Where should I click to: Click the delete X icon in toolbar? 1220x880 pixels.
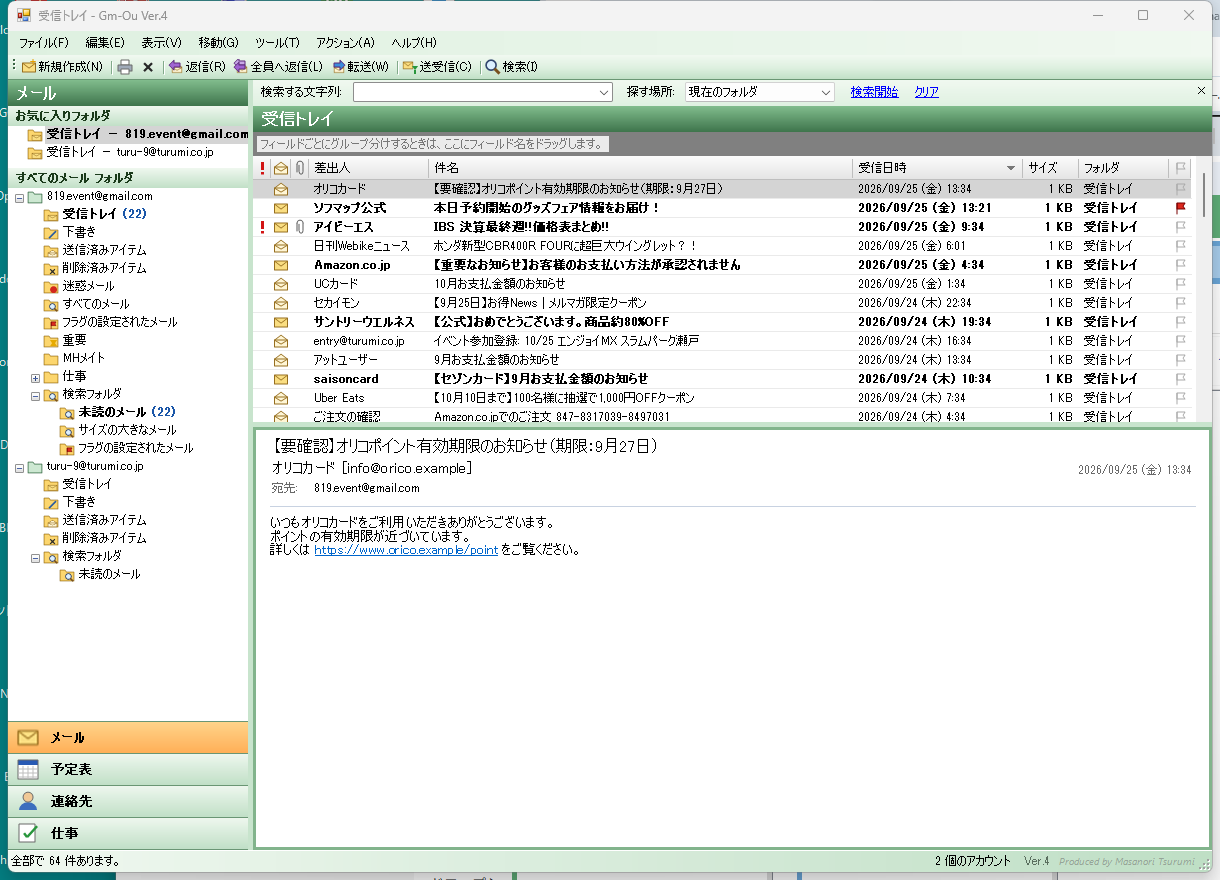point(148,67)
